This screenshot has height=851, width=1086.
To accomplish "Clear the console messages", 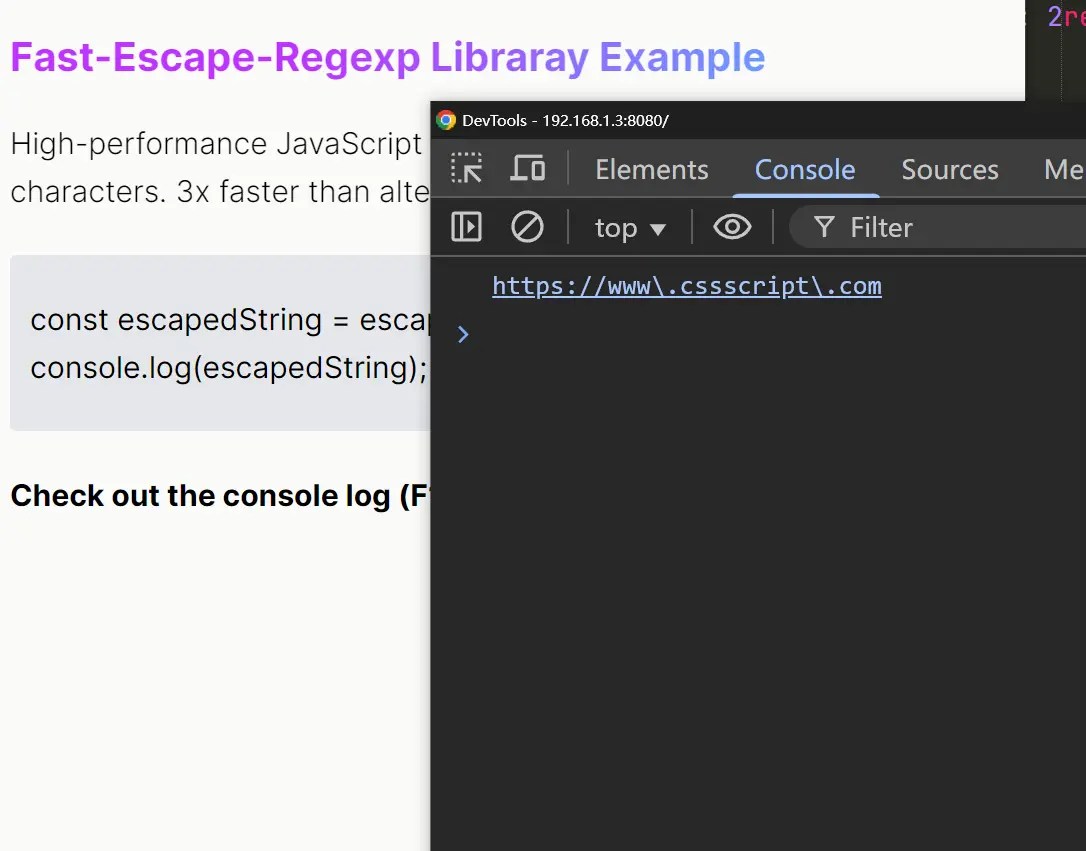I will [x=528, y=227].
